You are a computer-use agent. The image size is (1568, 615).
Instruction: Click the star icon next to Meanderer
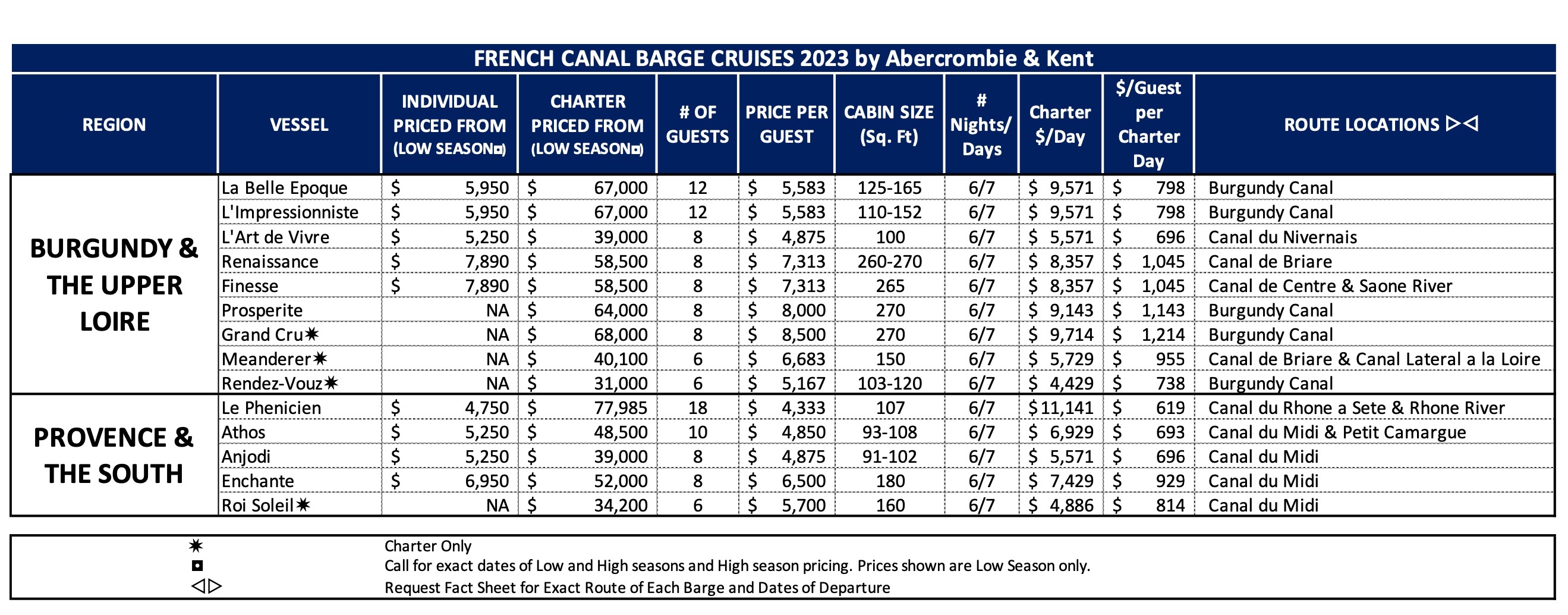pyautogui.click(x=320, y=359)
